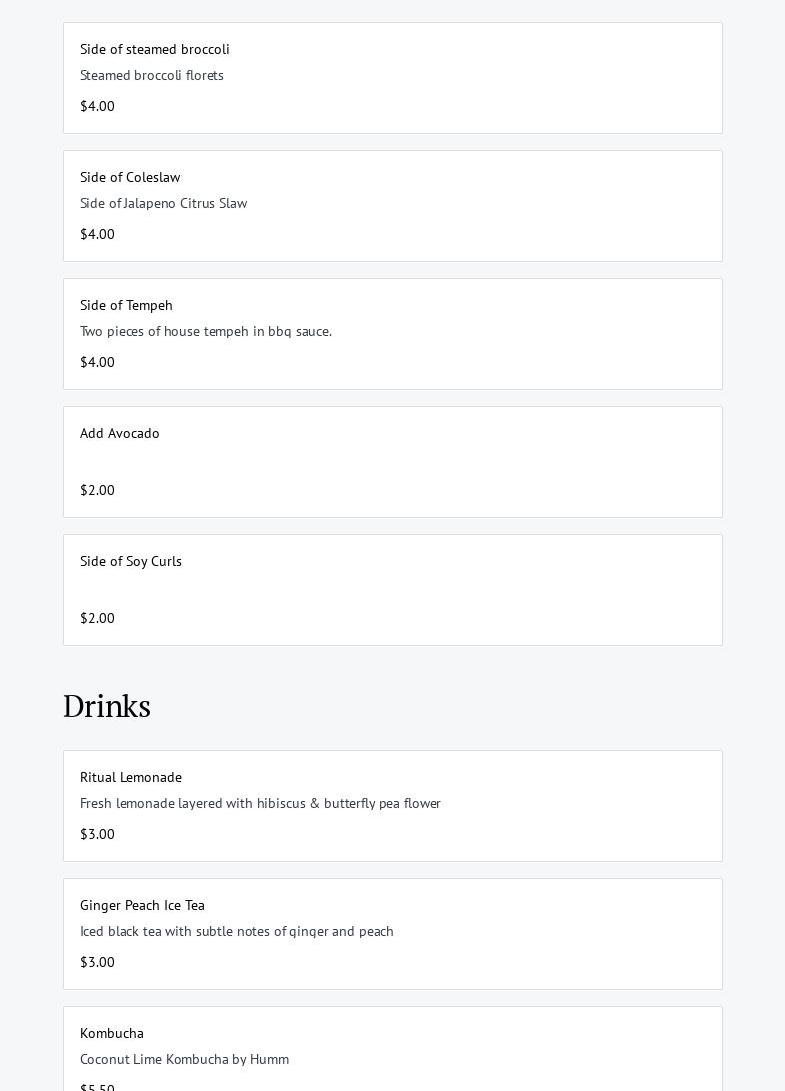Viewport: 785px width, 1091px height.
Task: Select the Ritual Lemonade drink
Action: point(392,806)
